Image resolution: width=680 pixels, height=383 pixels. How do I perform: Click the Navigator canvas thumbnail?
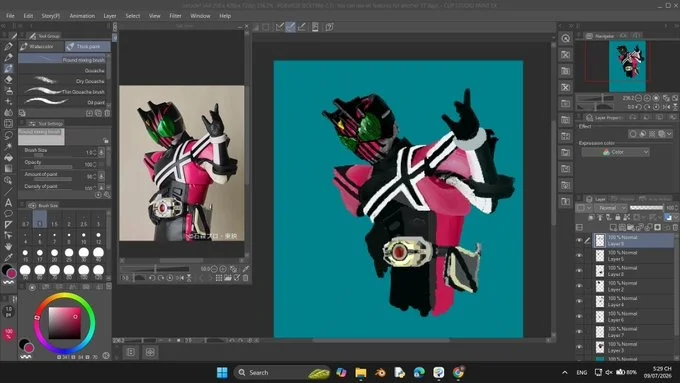(x=627, y=66)
